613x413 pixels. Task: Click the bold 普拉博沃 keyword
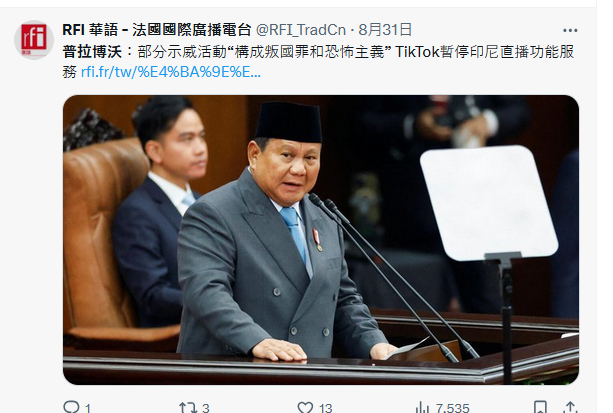(92, 52)
